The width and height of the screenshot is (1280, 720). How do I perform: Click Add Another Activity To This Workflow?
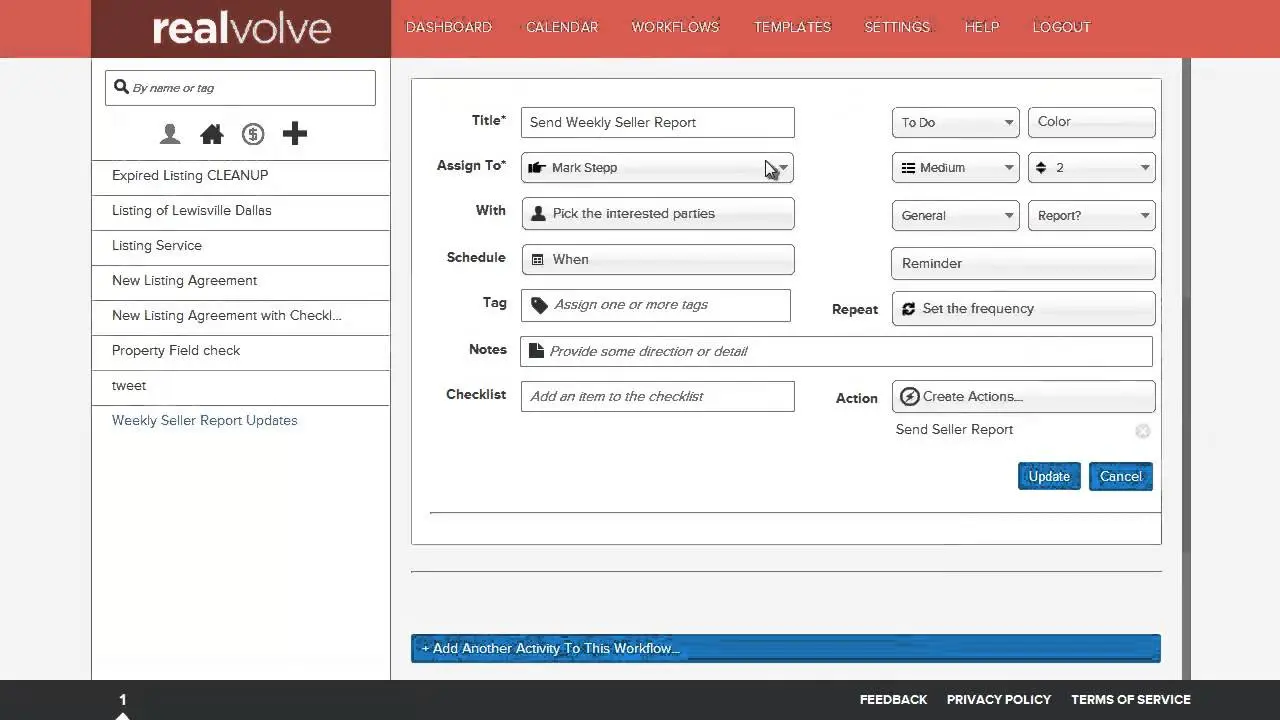click(x=785, y=648)
